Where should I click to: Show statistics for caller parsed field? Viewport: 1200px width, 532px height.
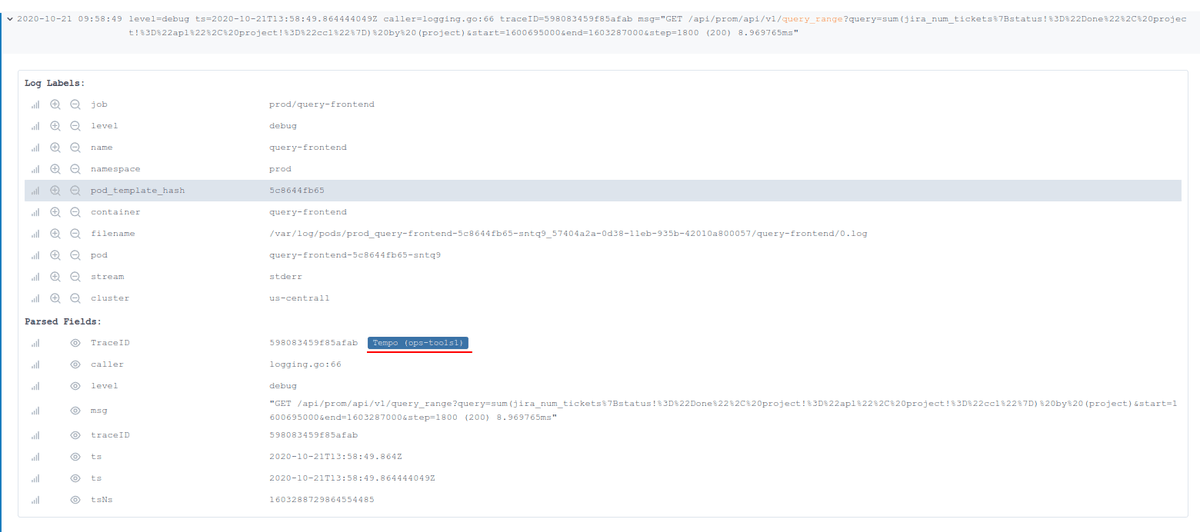coord(34,364)
